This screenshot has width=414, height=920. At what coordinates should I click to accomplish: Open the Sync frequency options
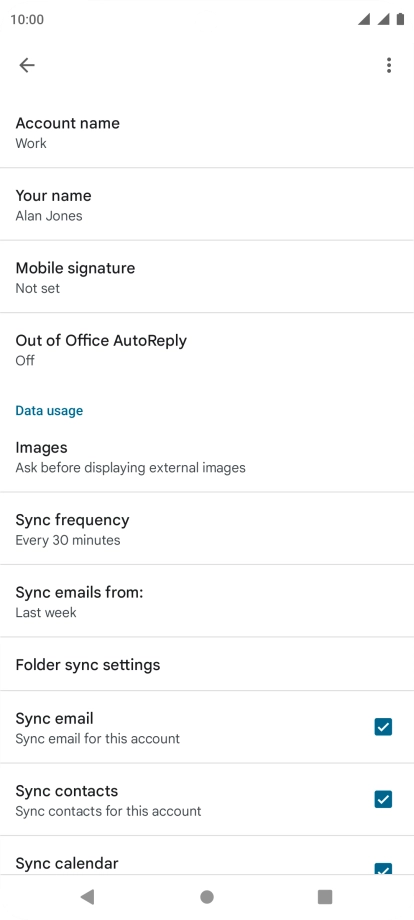click(207, 529)
